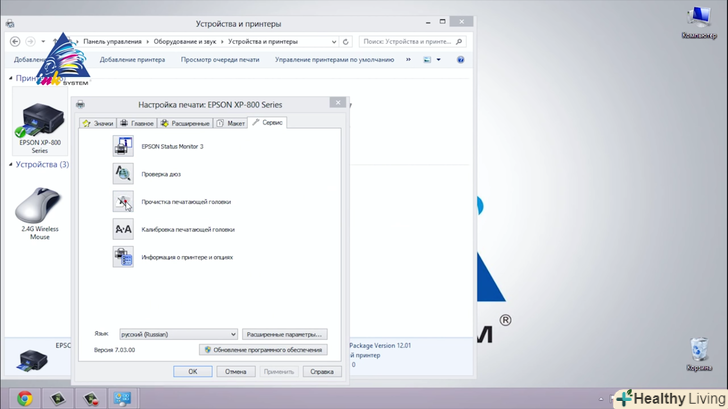The image size is (728, 409).
Task: Click the EPSON printer thumbnail in details pane
Action: pyautogui.click(x=32, y=361)
